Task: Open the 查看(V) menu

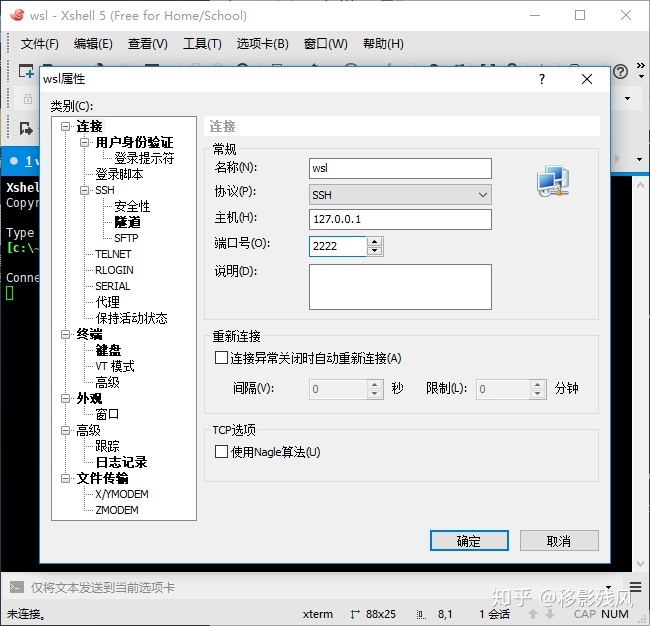Action: [x=148, y=44]
